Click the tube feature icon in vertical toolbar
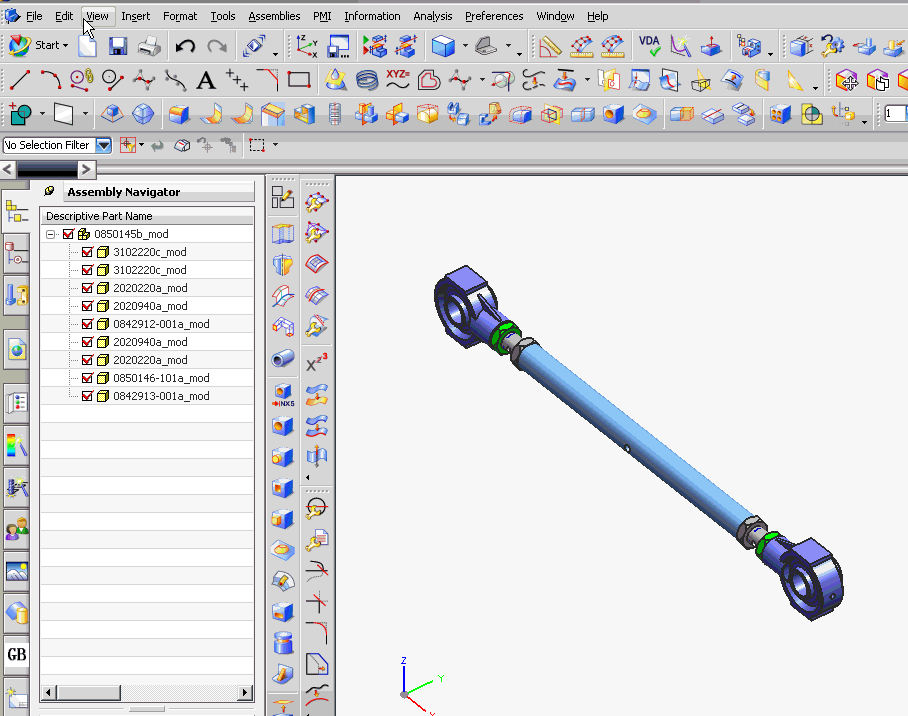This screenshot has height=716, width=908. tap(283, 359)
